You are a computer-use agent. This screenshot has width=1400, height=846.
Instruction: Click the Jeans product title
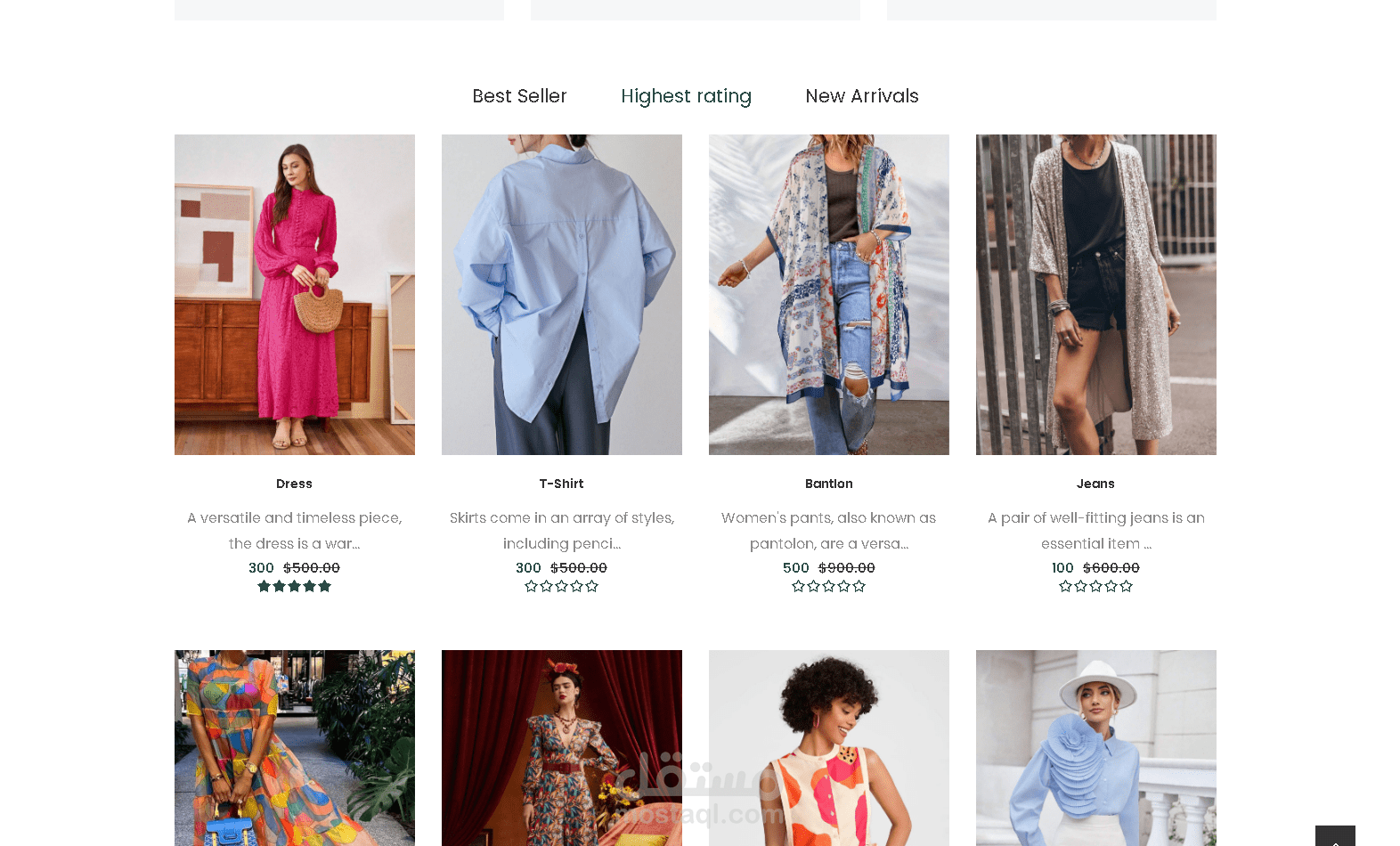coord(1095,484)
